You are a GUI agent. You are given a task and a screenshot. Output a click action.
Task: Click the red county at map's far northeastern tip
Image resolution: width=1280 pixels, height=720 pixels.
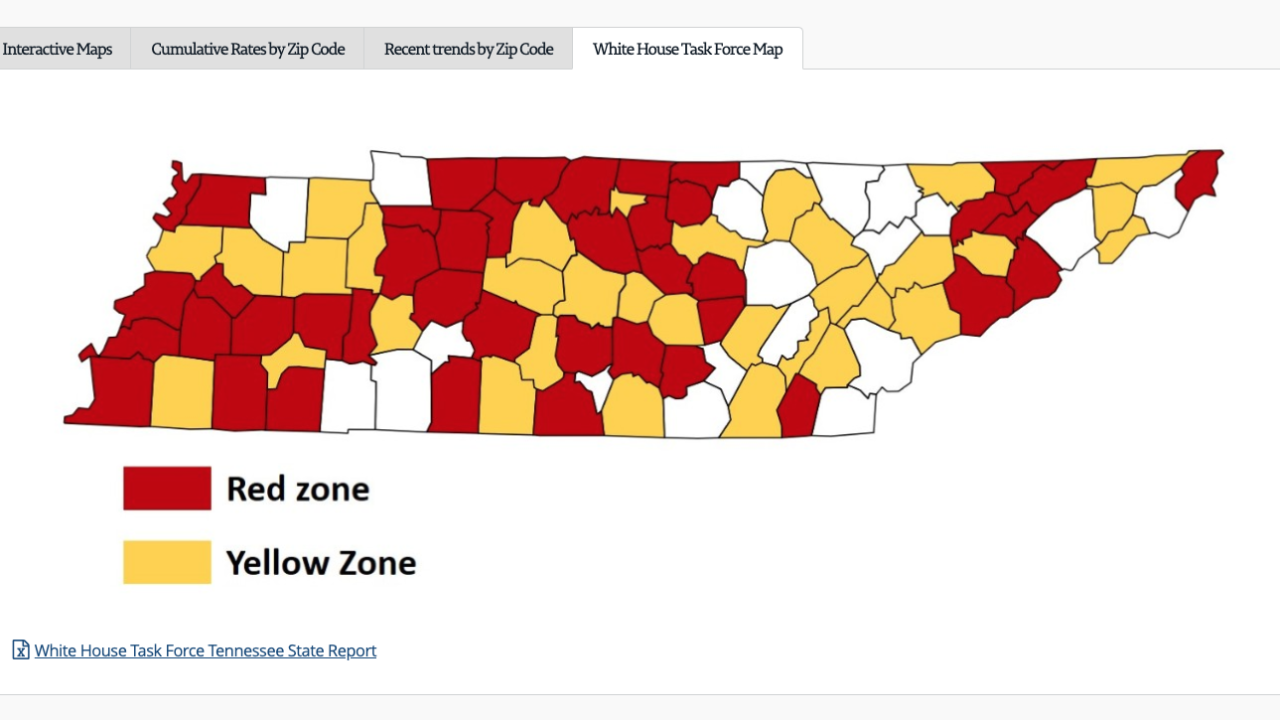coord(1200,177)
